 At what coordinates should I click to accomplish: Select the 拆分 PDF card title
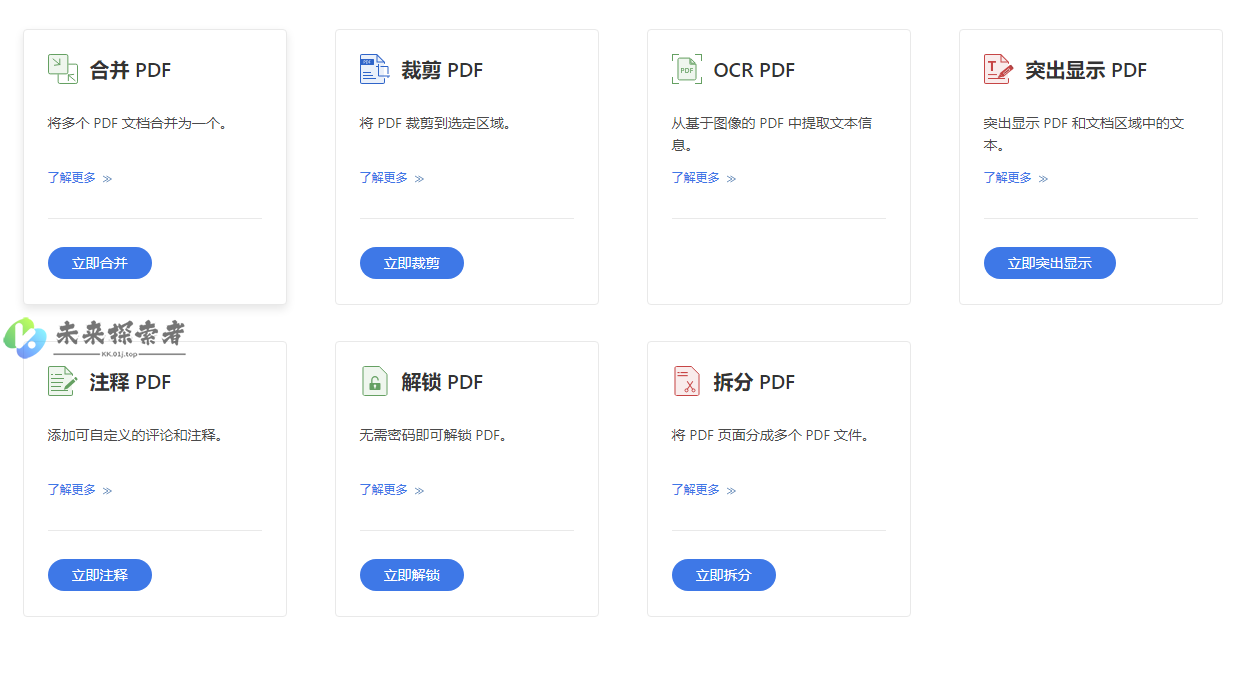coord(753,382)
